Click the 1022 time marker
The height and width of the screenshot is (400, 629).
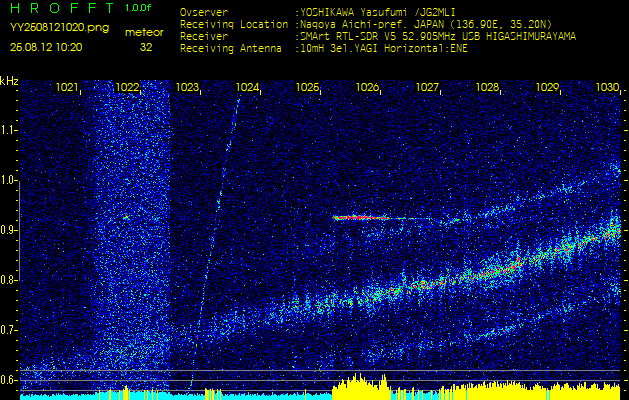[x=127, y=87]
